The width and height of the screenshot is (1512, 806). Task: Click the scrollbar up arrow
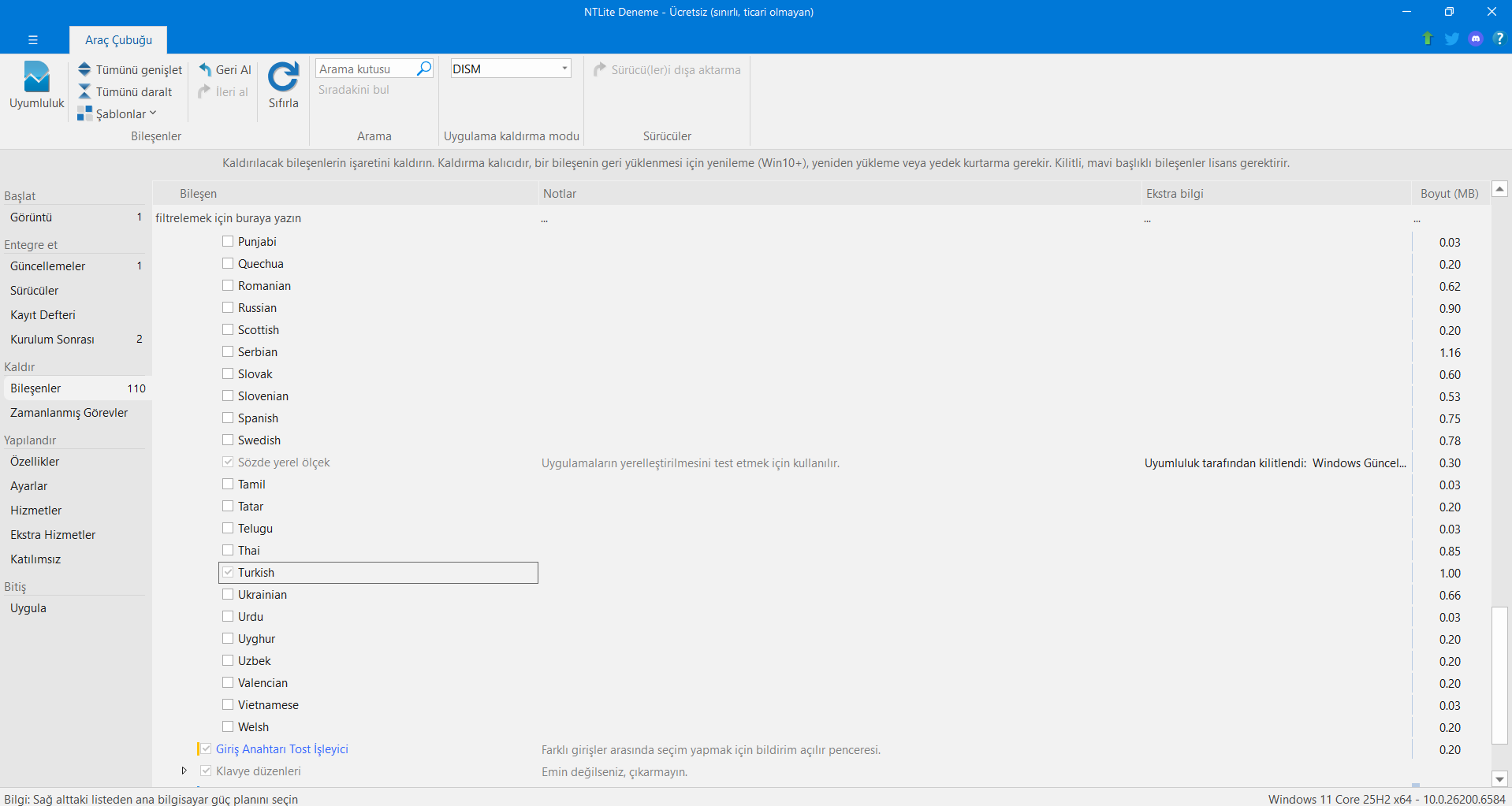pos(1499,189)
